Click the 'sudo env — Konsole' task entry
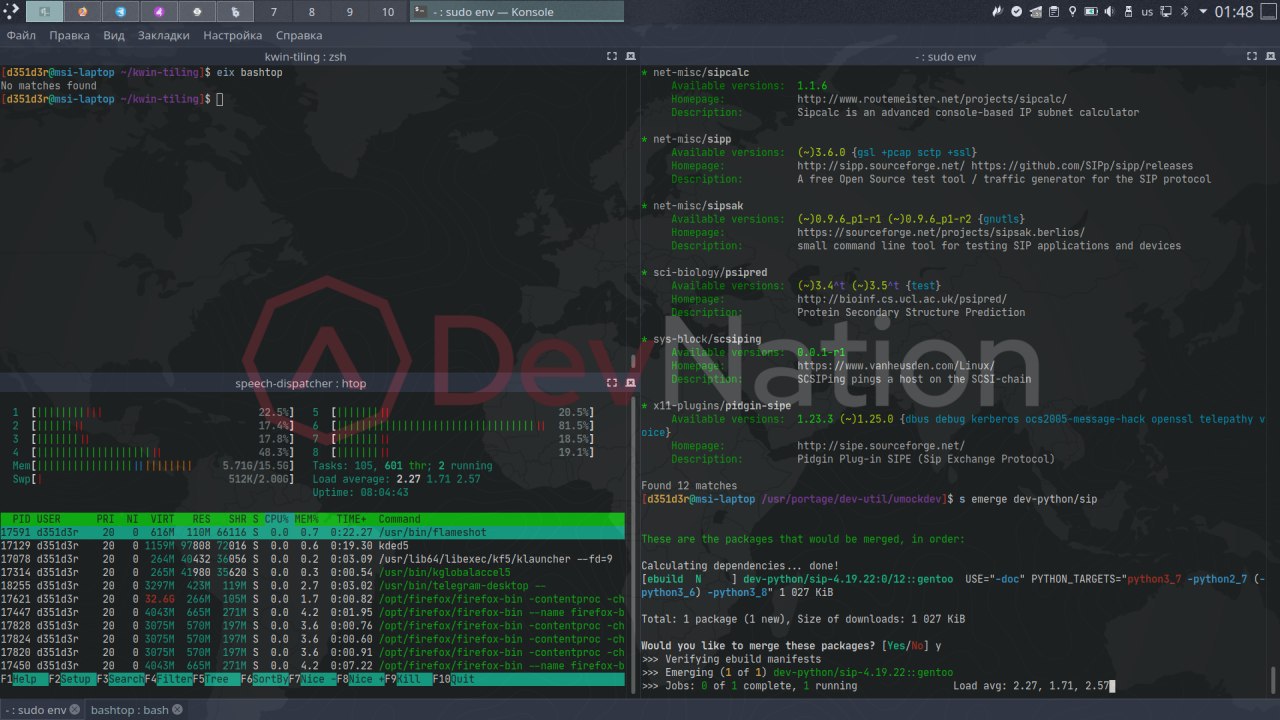Image resolution: width=1280 pixels, height=720 pixels. pos(516,11)
